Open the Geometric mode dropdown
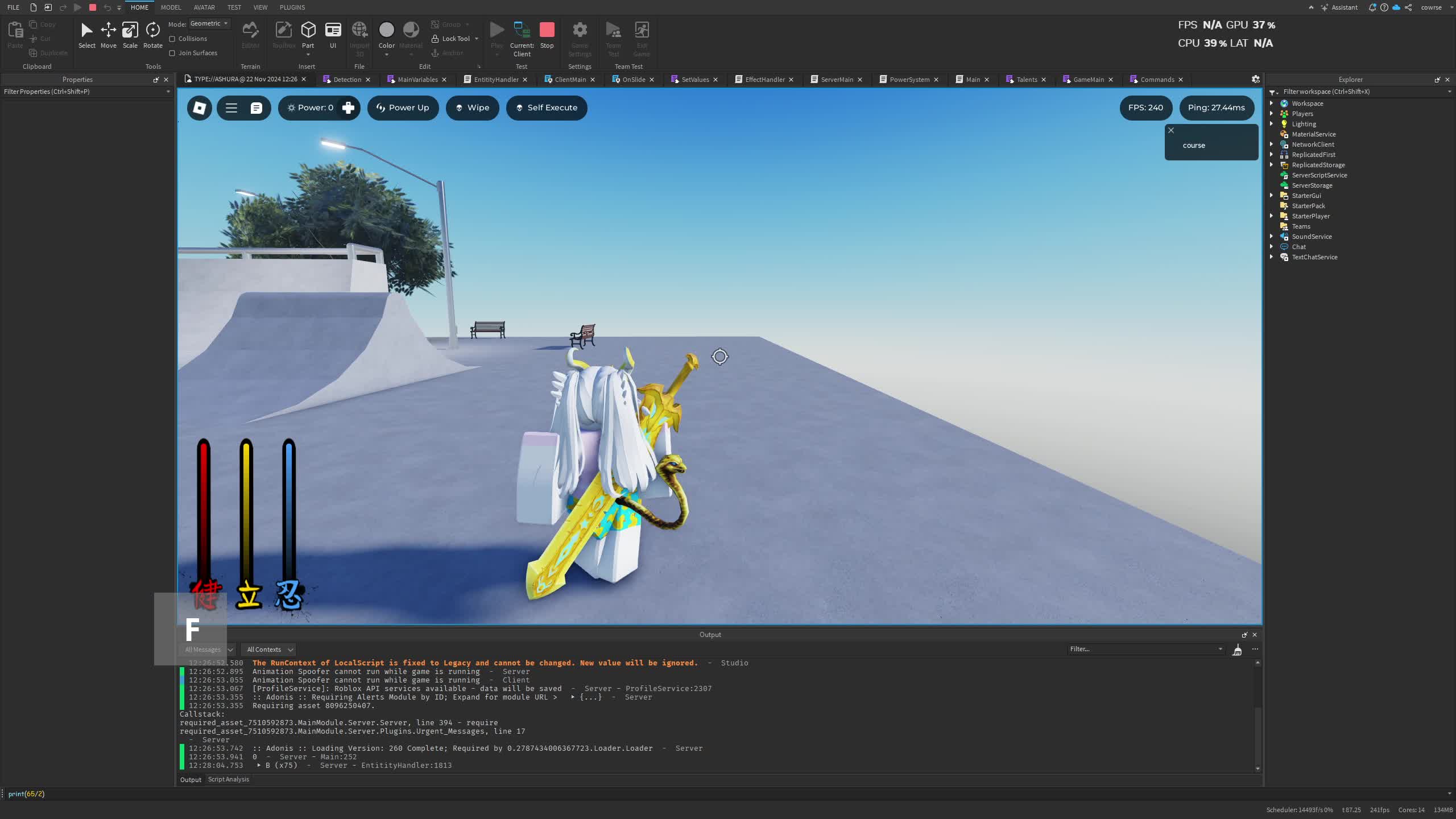 (x=209, y=24)
